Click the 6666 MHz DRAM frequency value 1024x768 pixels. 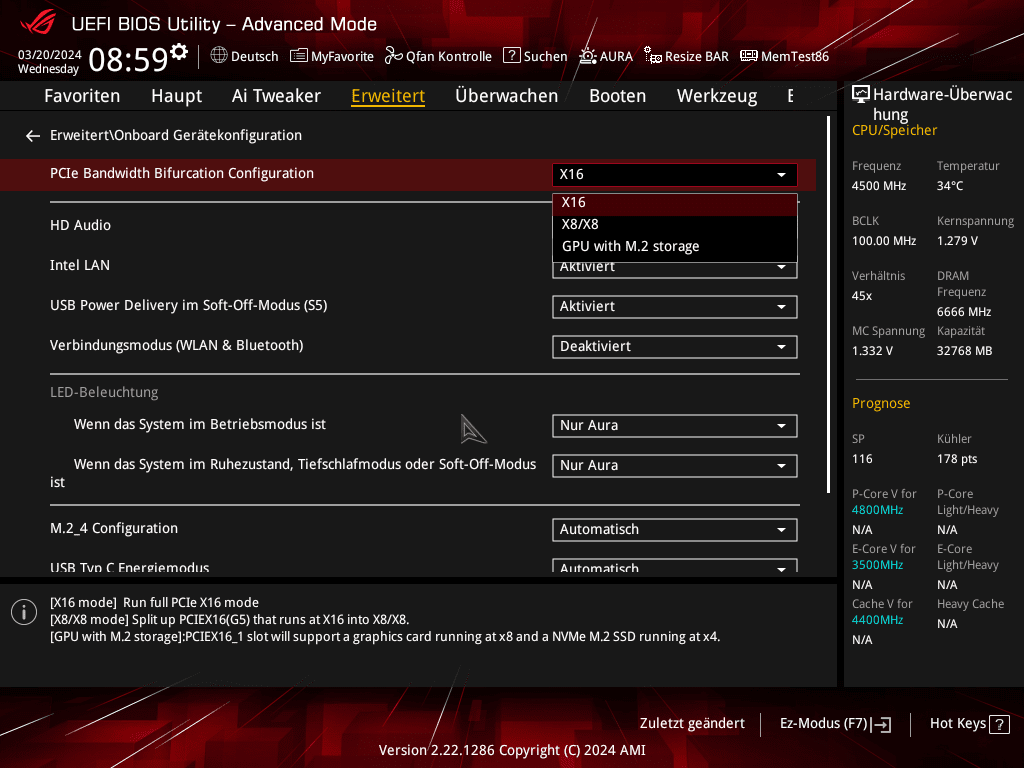click(964, 312)
